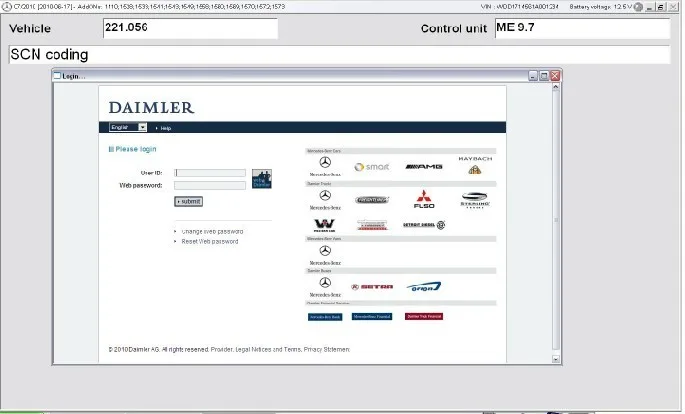685x414 pixels.
Task: Click the 'Control unit' label
Action: tap(453, 28)
